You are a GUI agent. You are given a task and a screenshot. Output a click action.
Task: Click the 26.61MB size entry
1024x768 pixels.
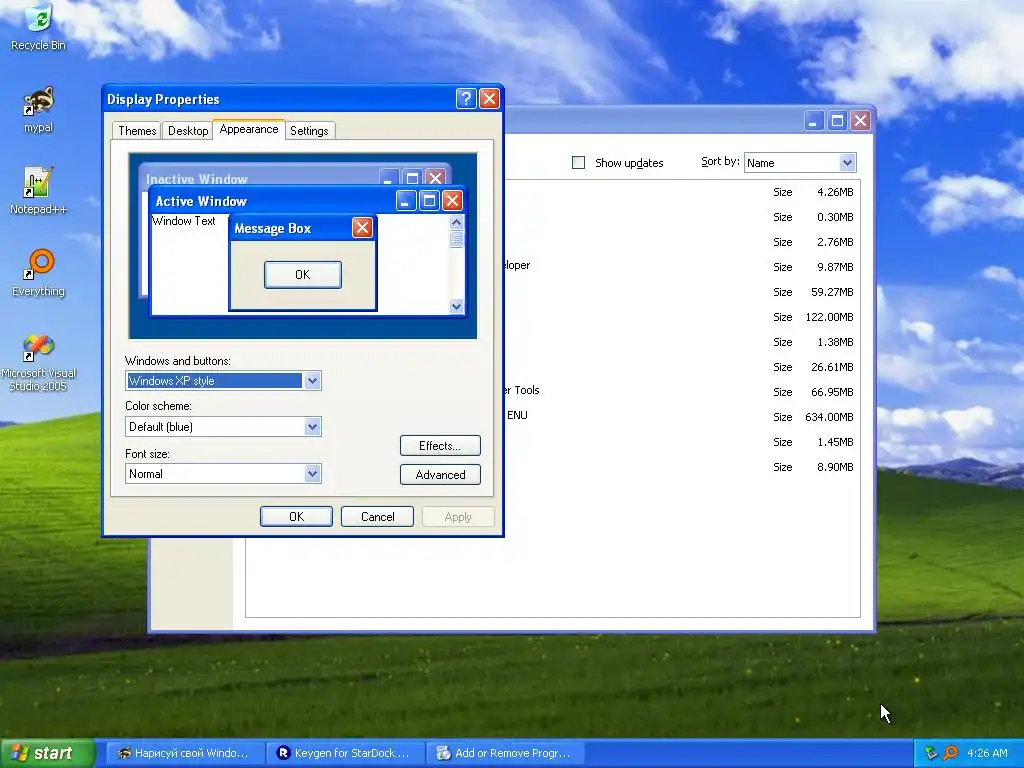tap(832, 367)
